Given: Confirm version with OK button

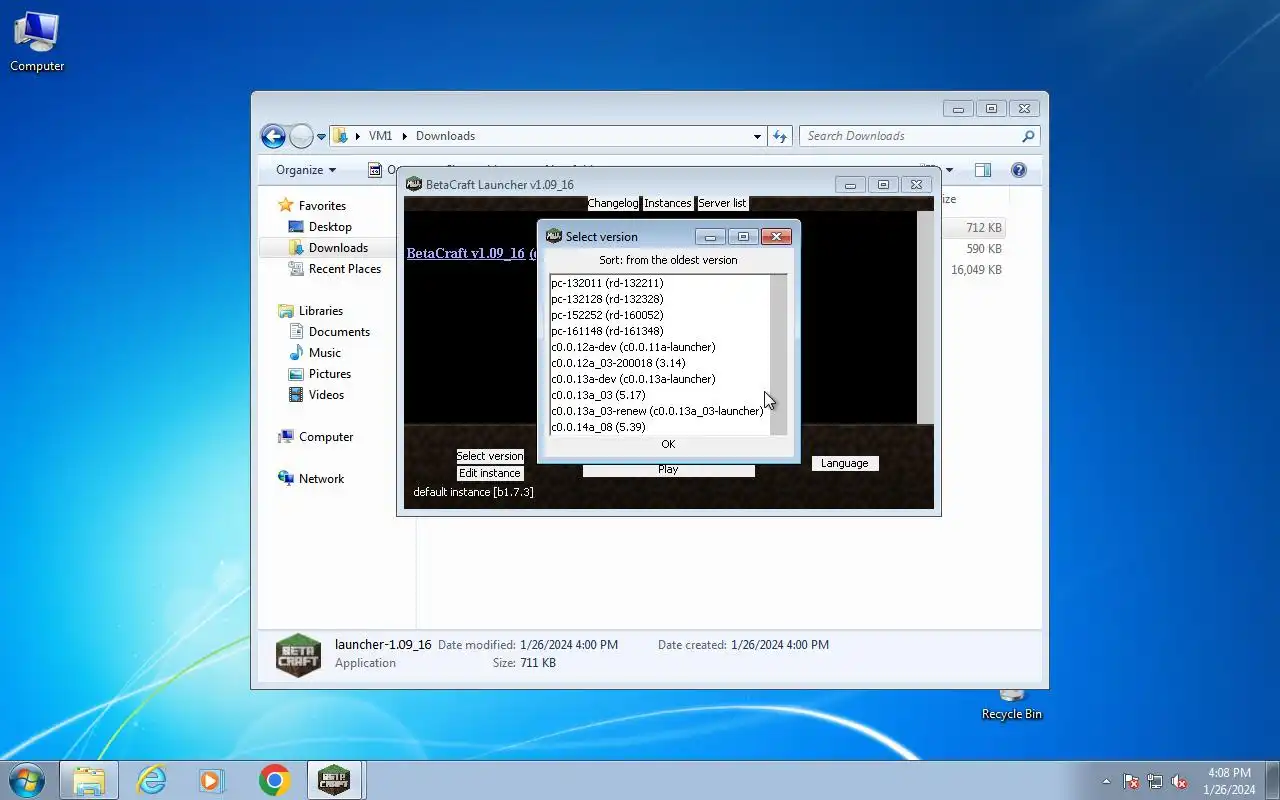Looking at the screenshot, I should 668,444.
